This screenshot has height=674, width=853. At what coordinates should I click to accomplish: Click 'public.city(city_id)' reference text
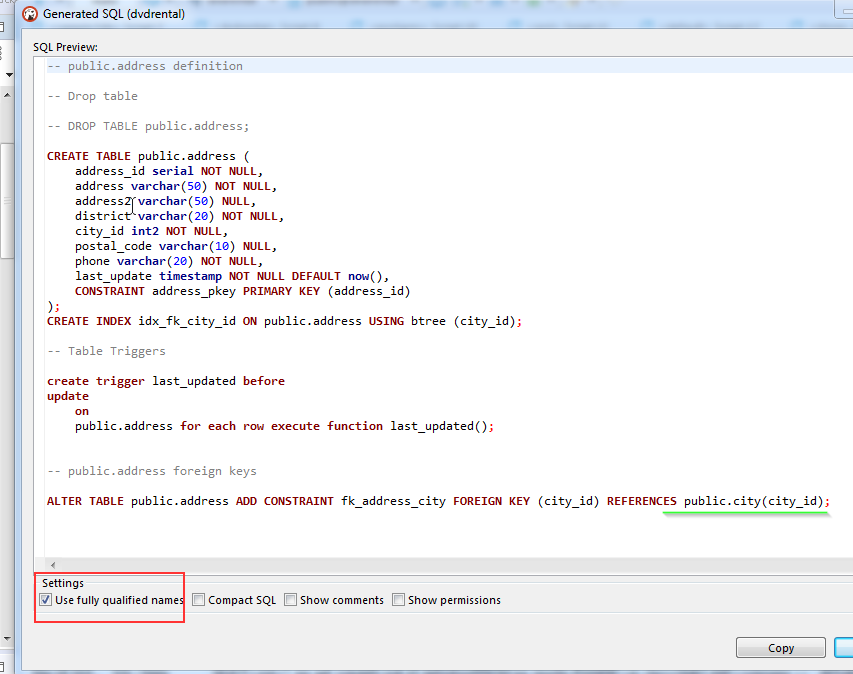tap(753, 501)
